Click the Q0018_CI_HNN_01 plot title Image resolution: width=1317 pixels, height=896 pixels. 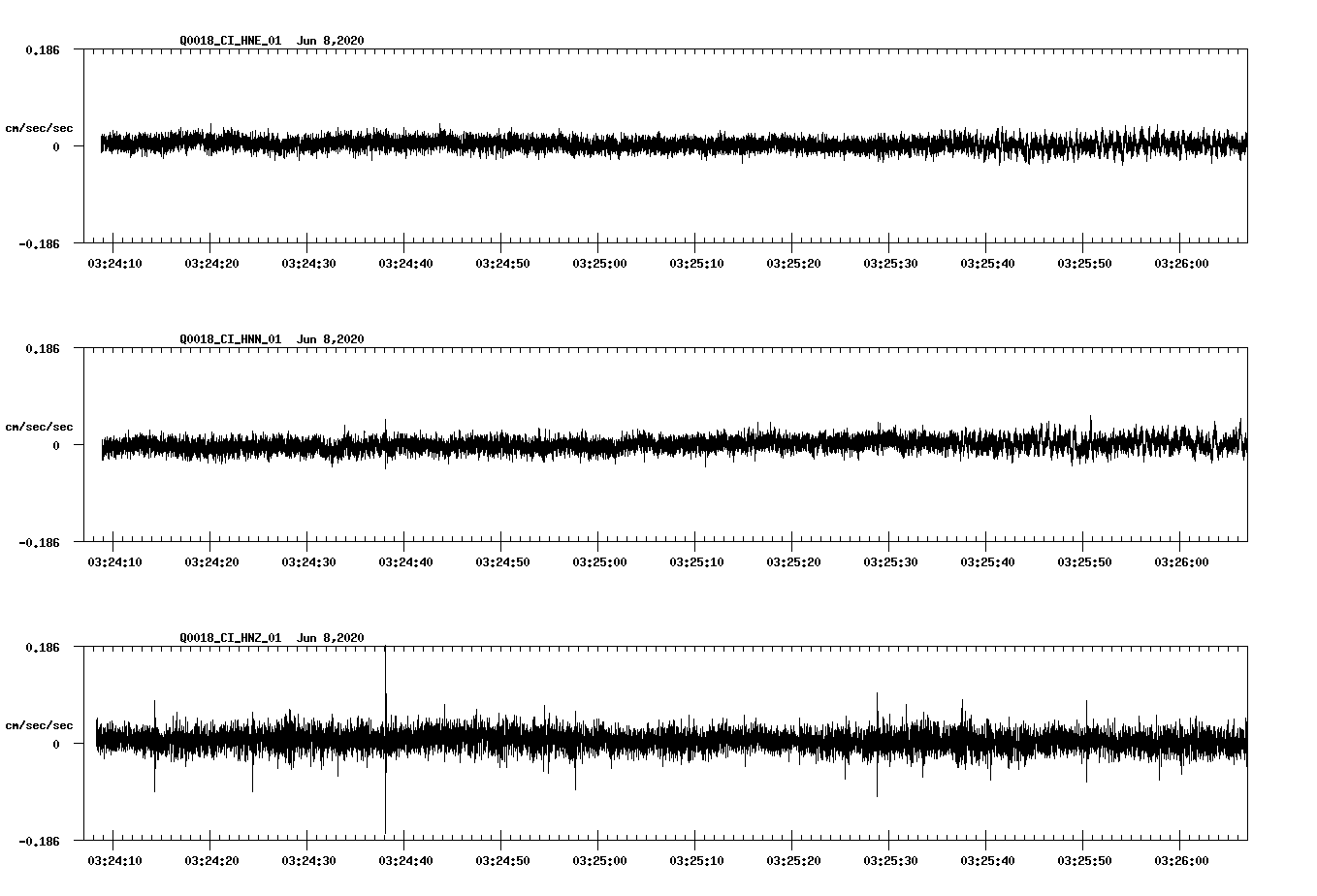click(x=273, y=338)
